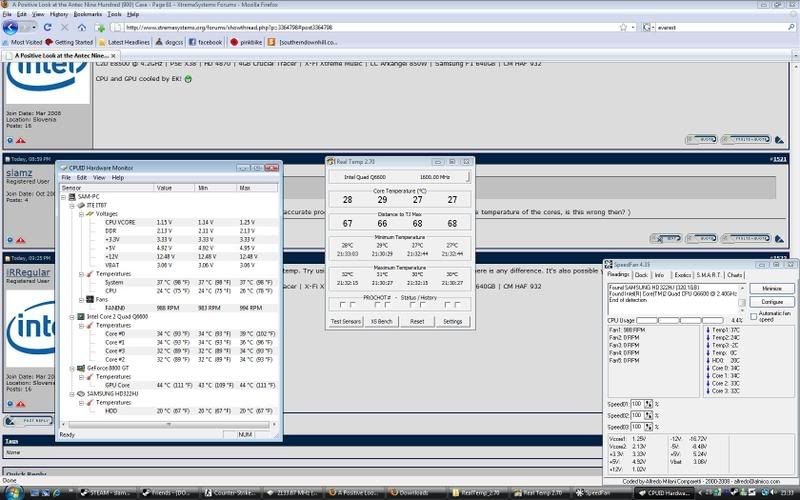Open the pinkbike bookmark

pyautogui.click(x=246, y=42)
